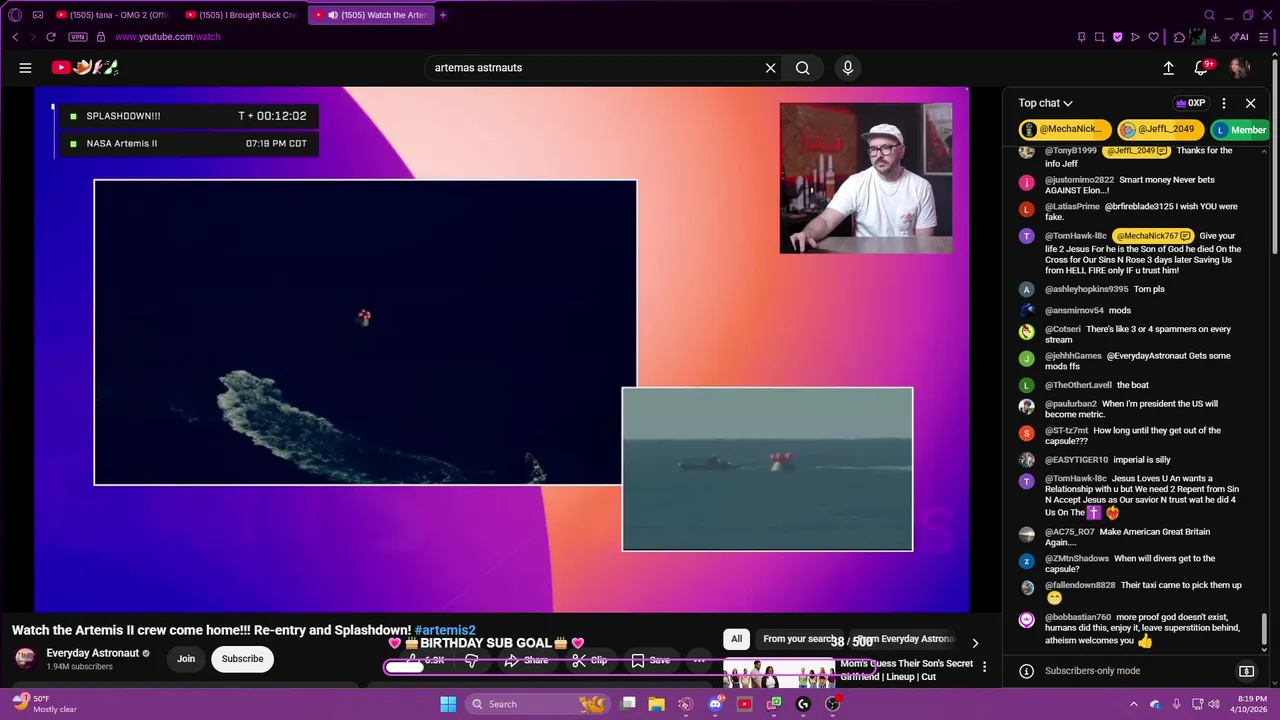The image size is (1280, 720).
Task: Take a snapshot with the capture icon
Action: coord(1099,37)
